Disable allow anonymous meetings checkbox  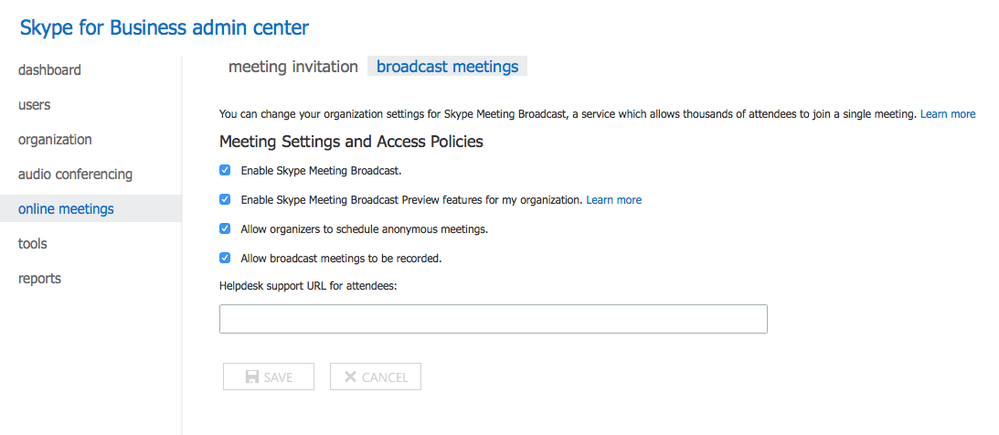point(225,229)
